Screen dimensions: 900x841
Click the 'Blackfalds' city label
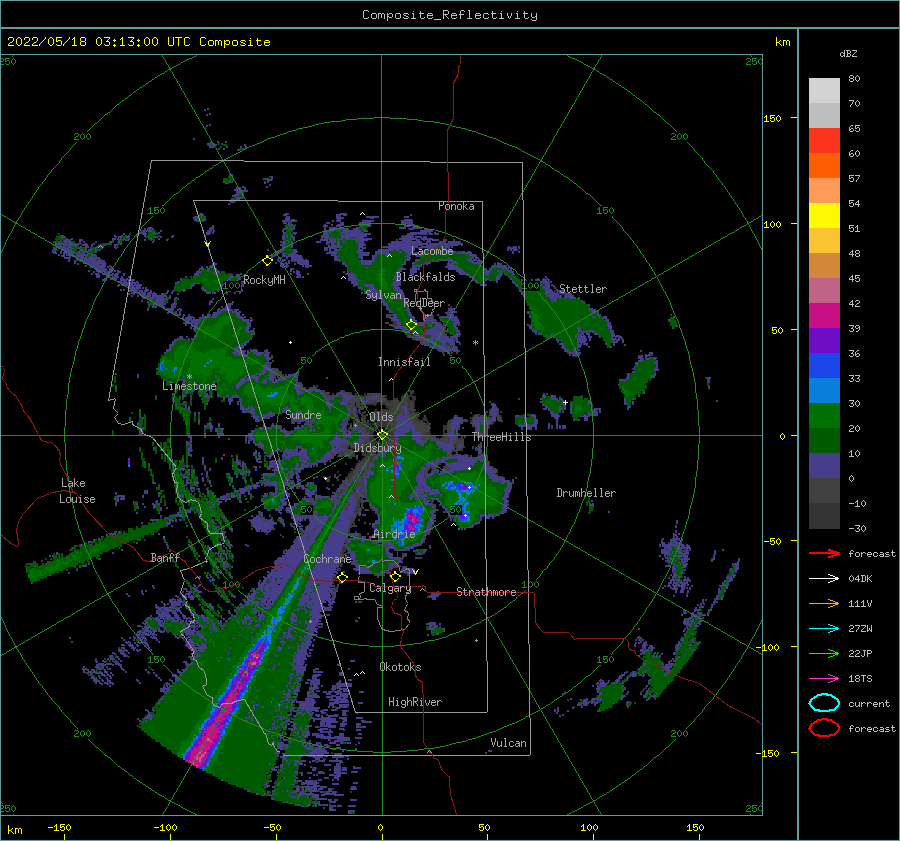coord(425,277)
